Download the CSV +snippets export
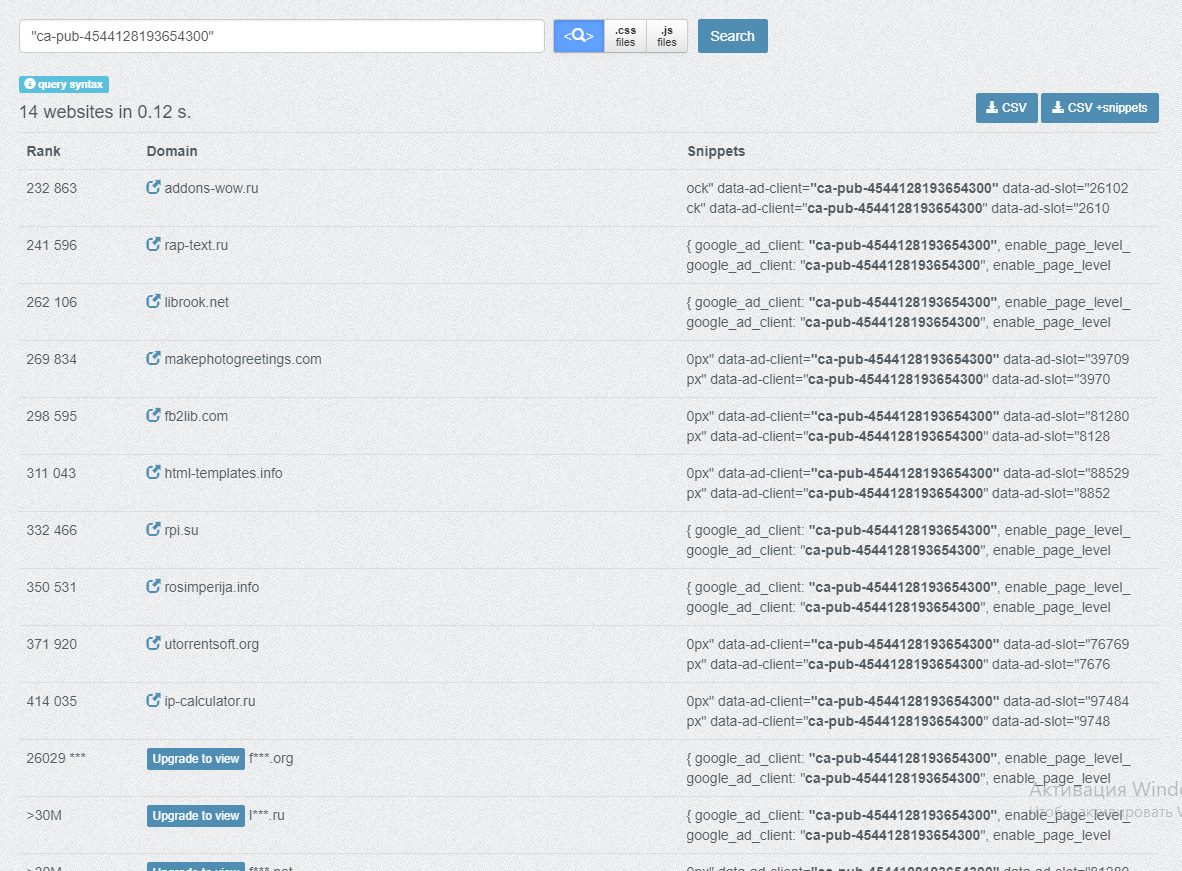 (1099, 108)
